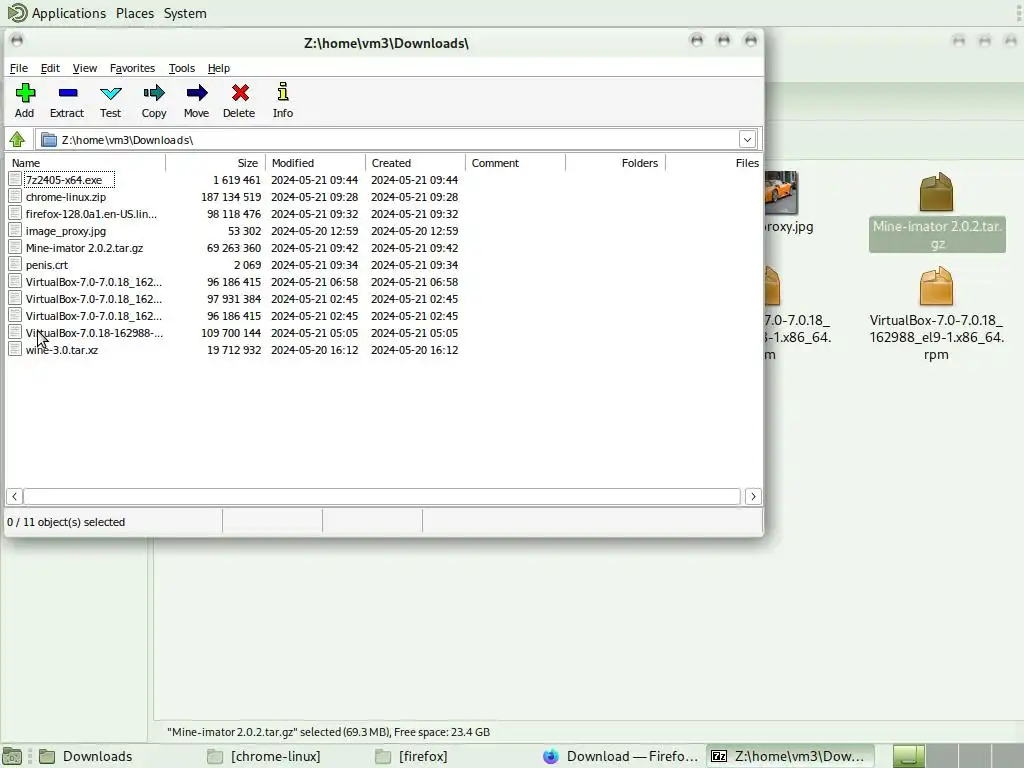This screenshot has height=768, width=1024.
Task: Select VirtualBox-7.0.18-162988-... file
Action: pos(94,332)
